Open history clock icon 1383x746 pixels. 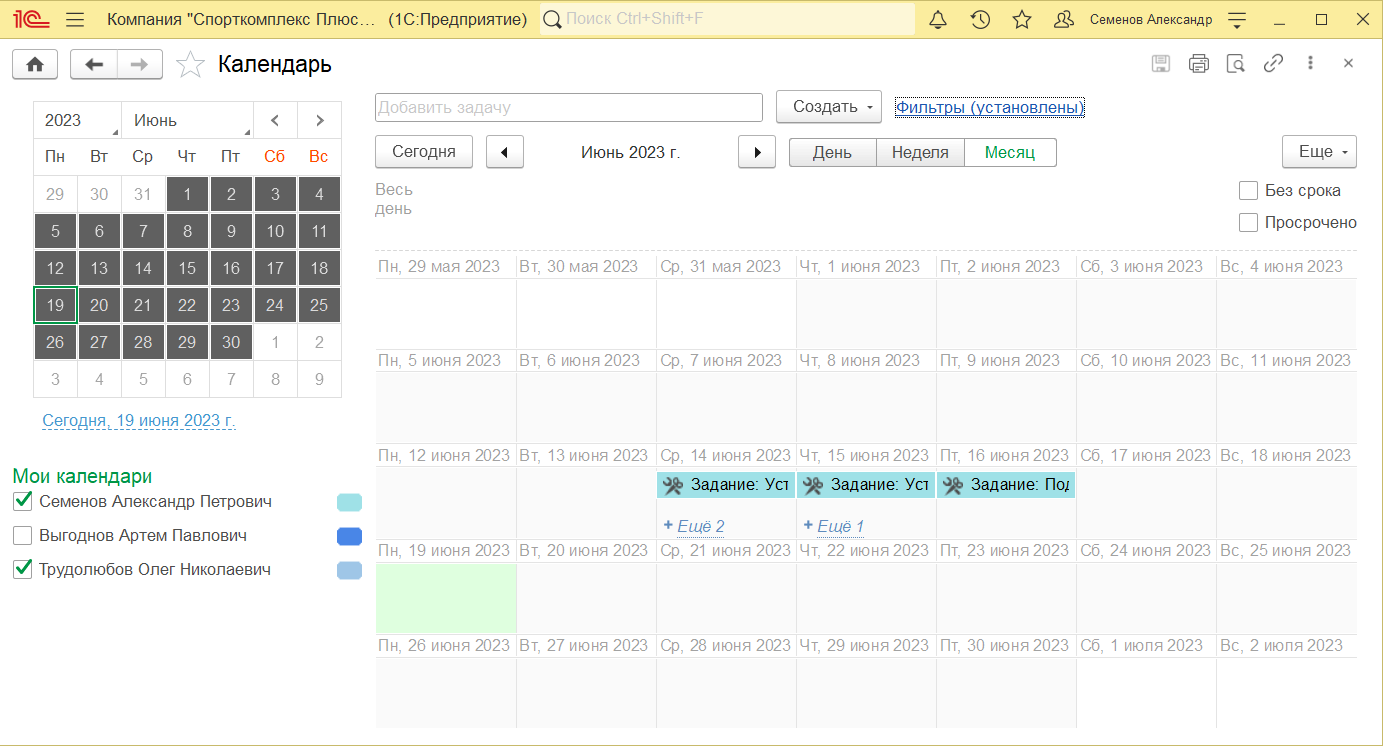point(980,19)
